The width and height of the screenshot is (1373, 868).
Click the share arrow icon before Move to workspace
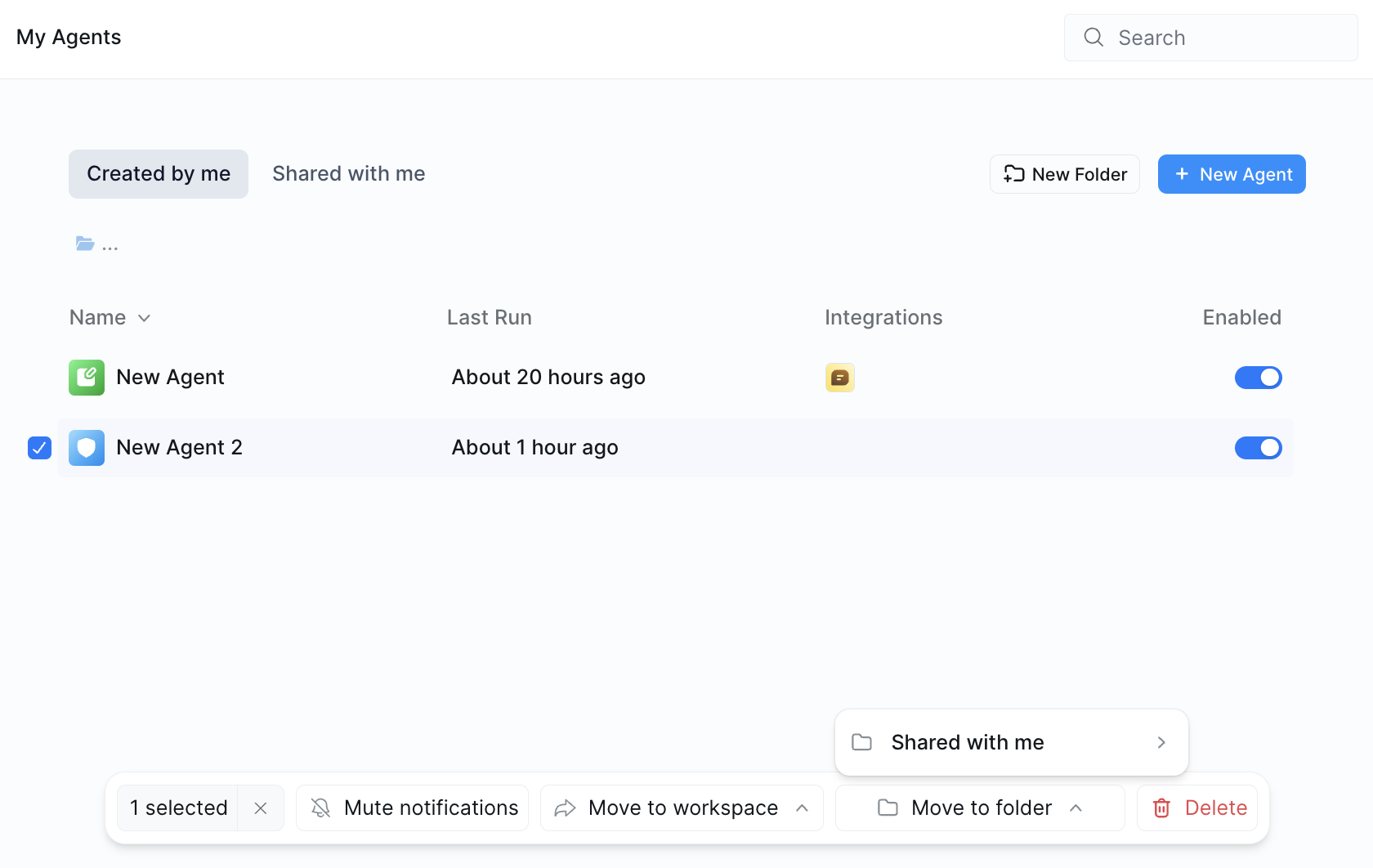[x=564, y=808]
